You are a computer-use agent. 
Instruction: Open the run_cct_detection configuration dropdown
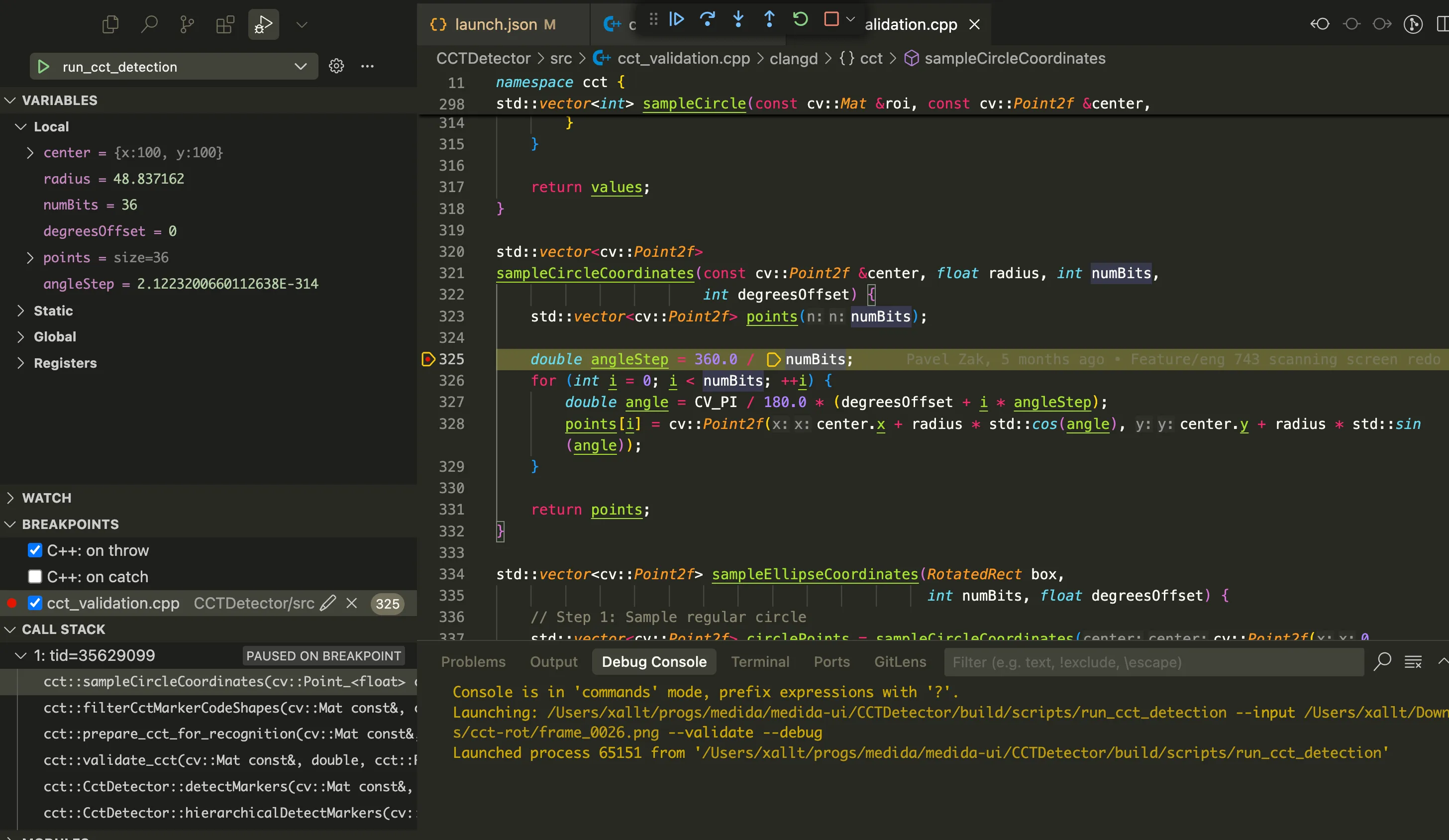301,66
